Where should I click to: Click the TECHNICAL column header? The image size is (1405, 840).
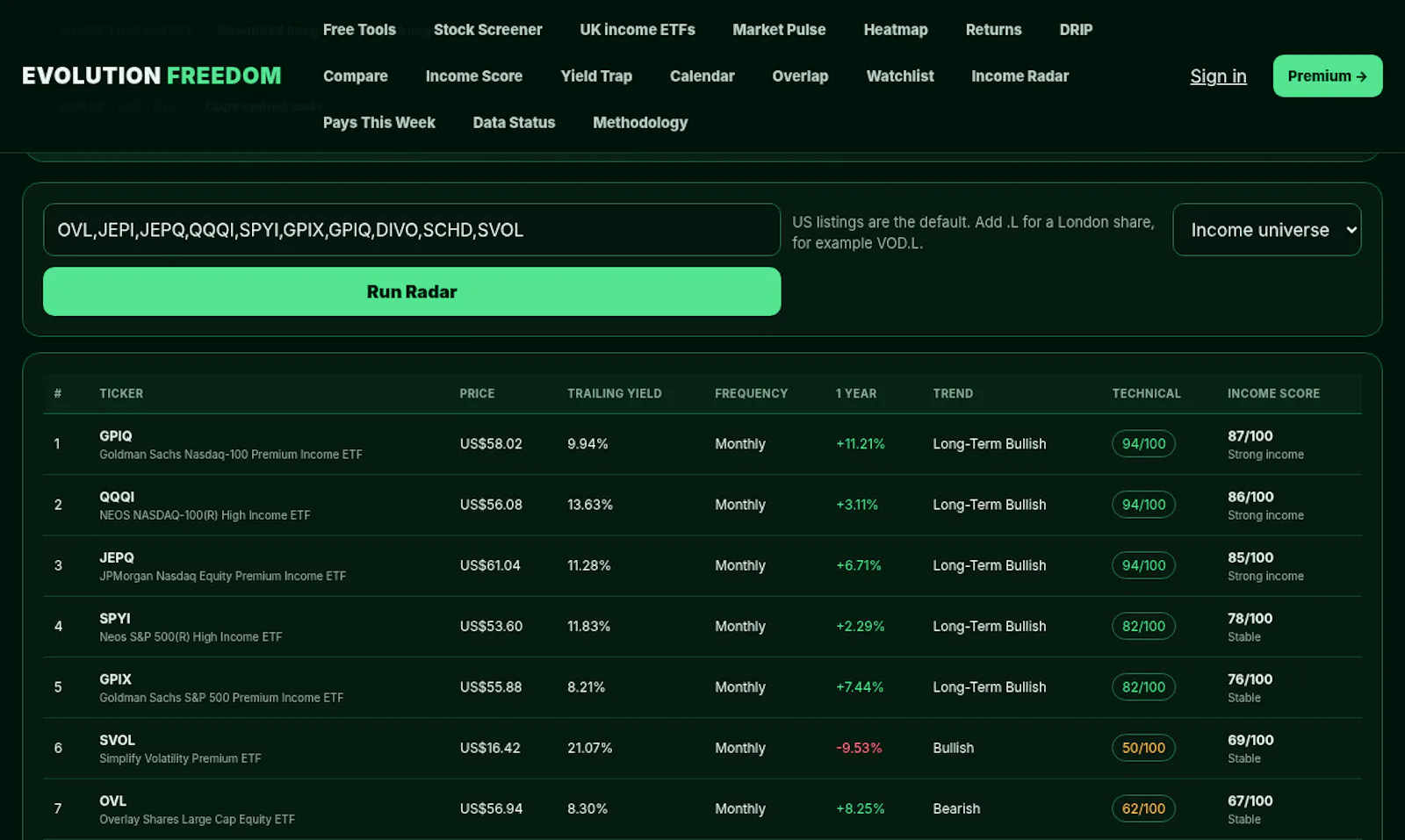click(1146, 393)
